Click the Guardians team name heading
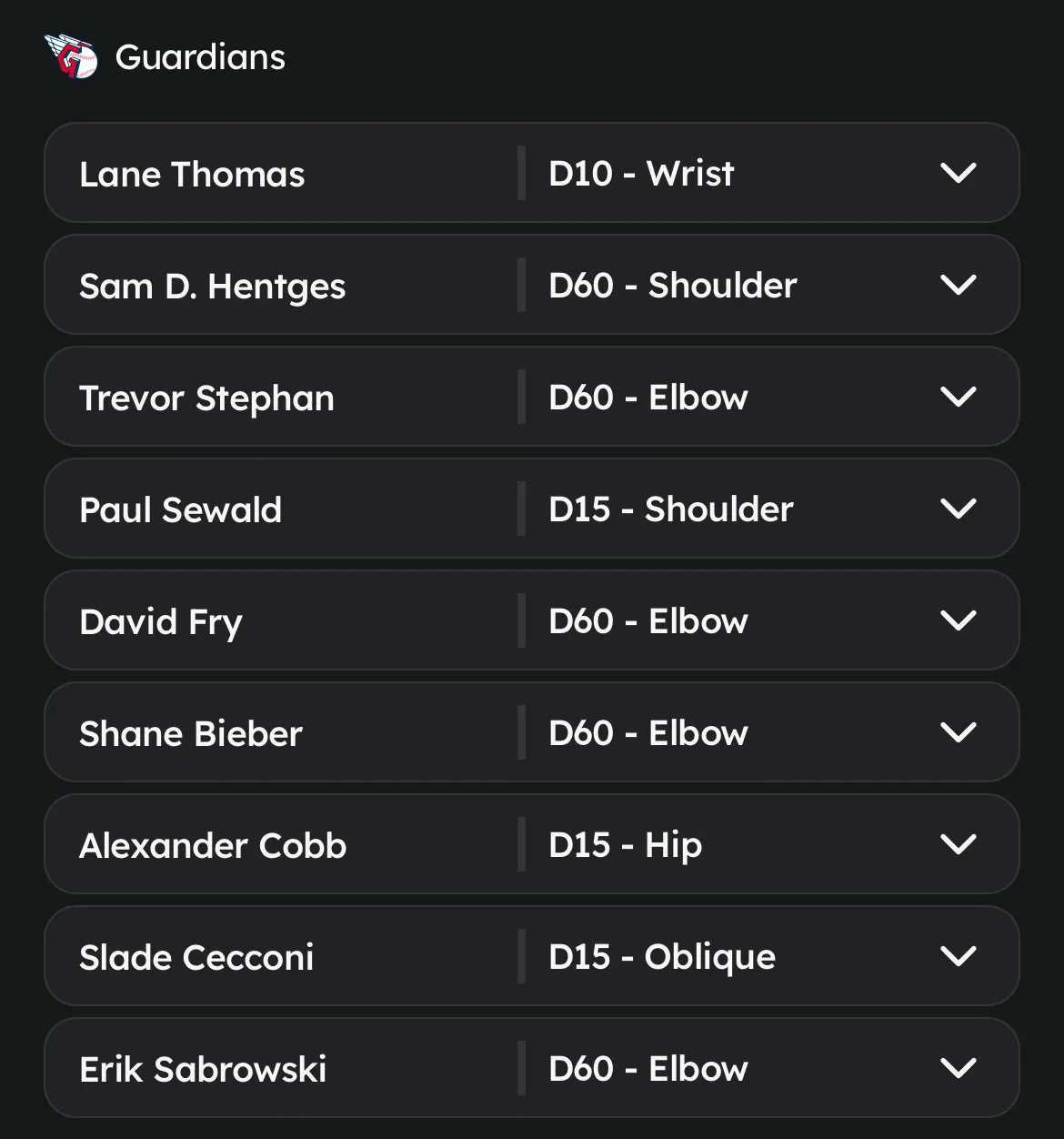Screen dimensions: 1064x1139 (x=200, y=57)
